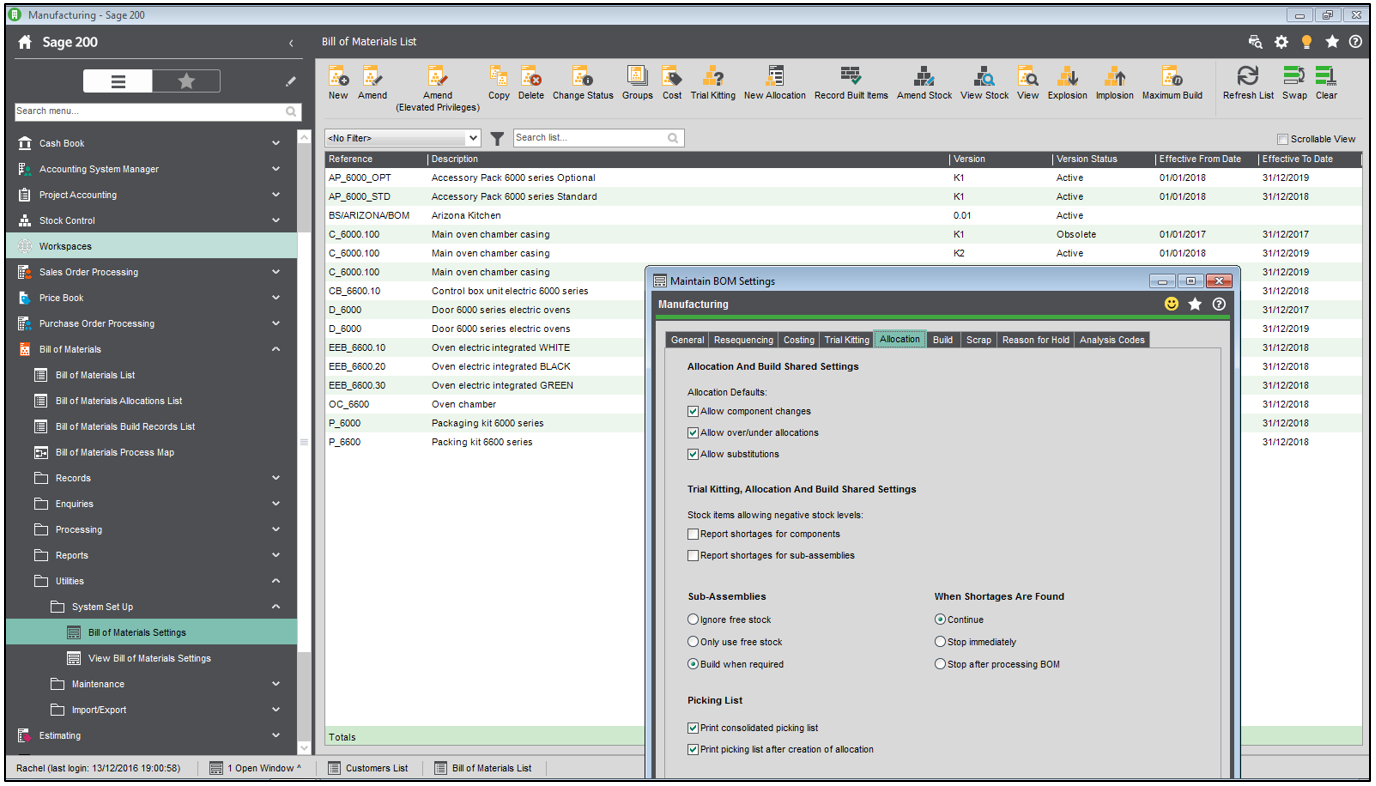Click the Amend toolbar icon
The image size is (1376, 786).
[x=372, y=77]
